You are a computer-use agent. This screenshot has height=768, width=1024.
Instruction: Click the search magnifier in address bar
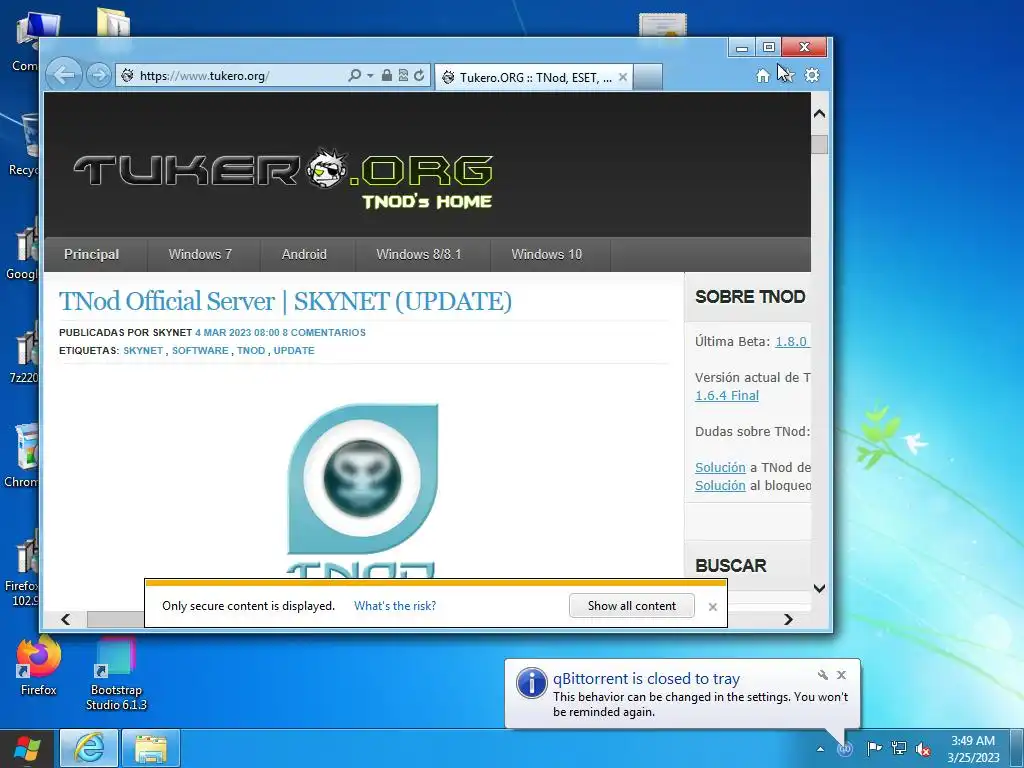pos(355,75)
